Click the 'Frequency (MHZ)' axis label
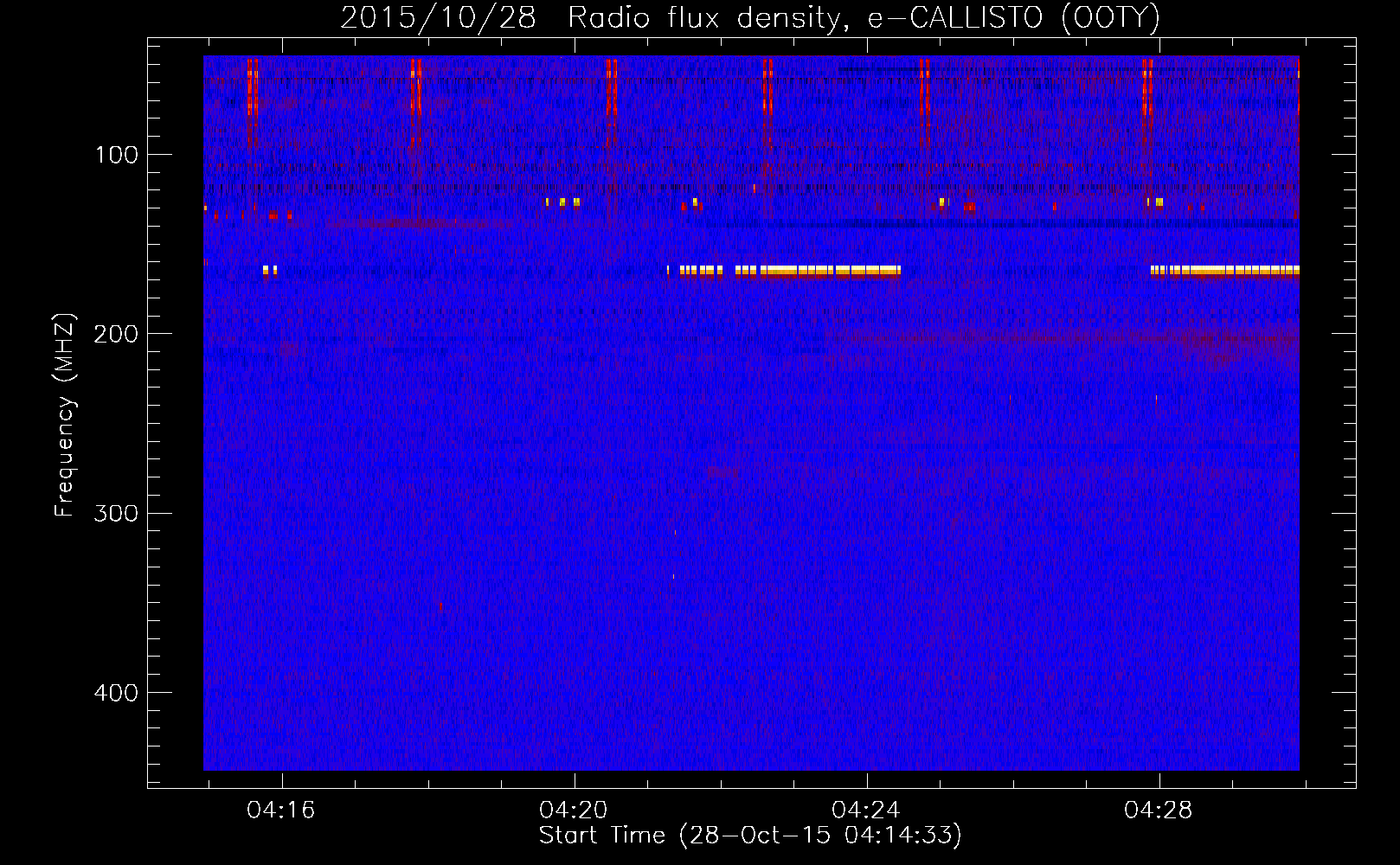Viewport: 1400px width, 865px height. (65, 415)
